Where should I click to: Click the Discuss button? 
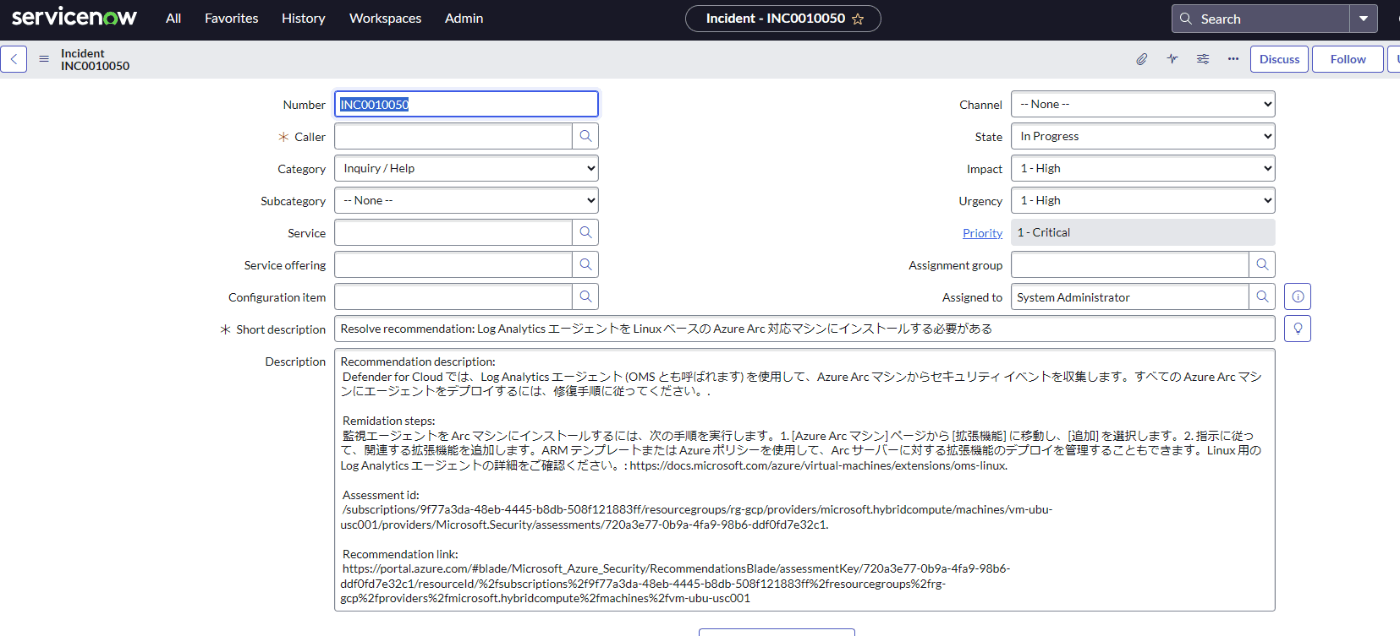coord(1279,59)
